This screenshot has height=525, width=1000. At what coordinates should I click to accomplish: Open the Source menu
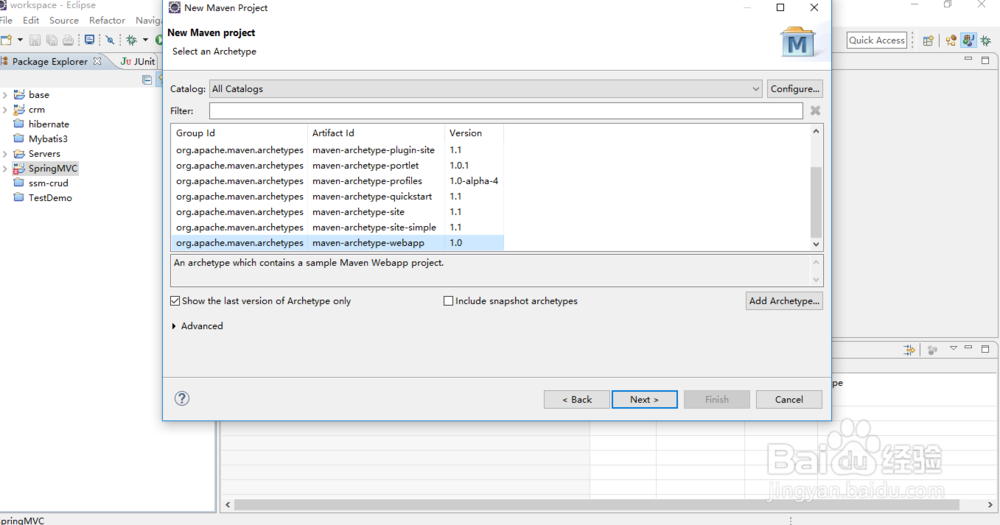(64, 20)
